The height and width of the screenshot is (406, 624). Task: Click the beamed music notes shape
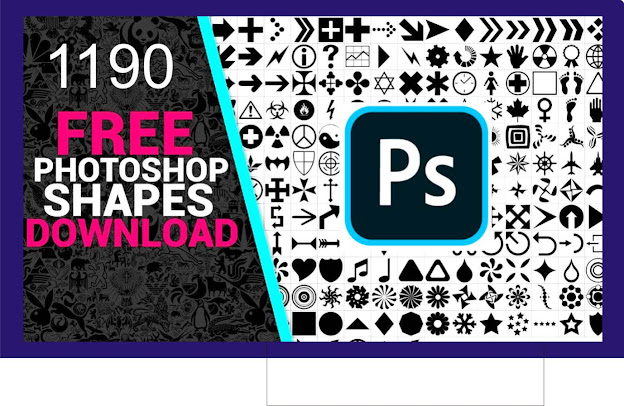(358, 271)
